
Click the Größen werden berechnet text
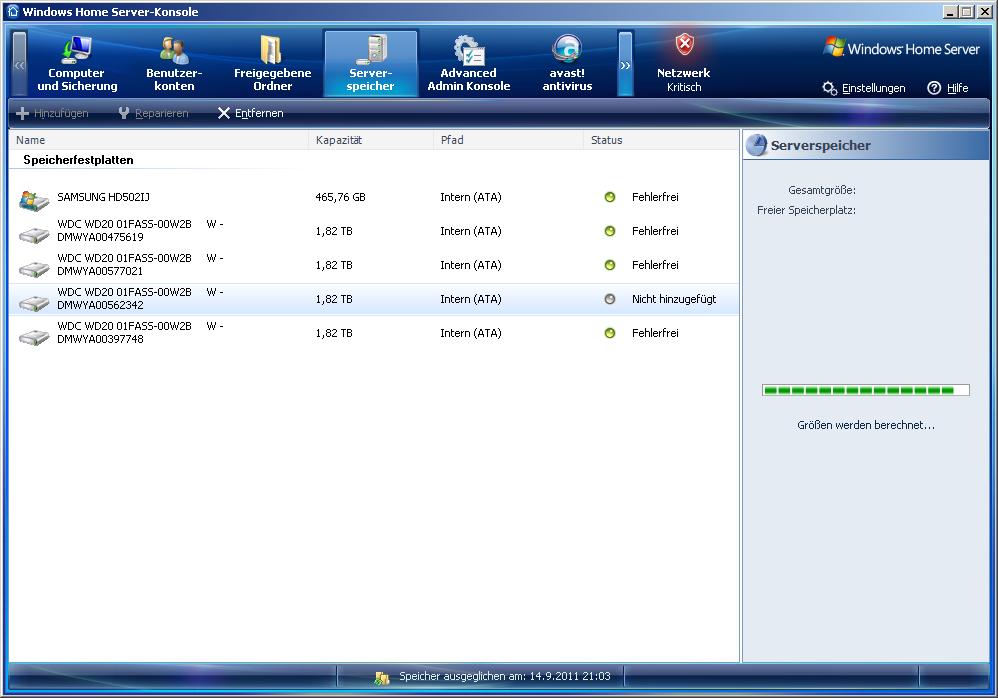(x=866, y=425)
